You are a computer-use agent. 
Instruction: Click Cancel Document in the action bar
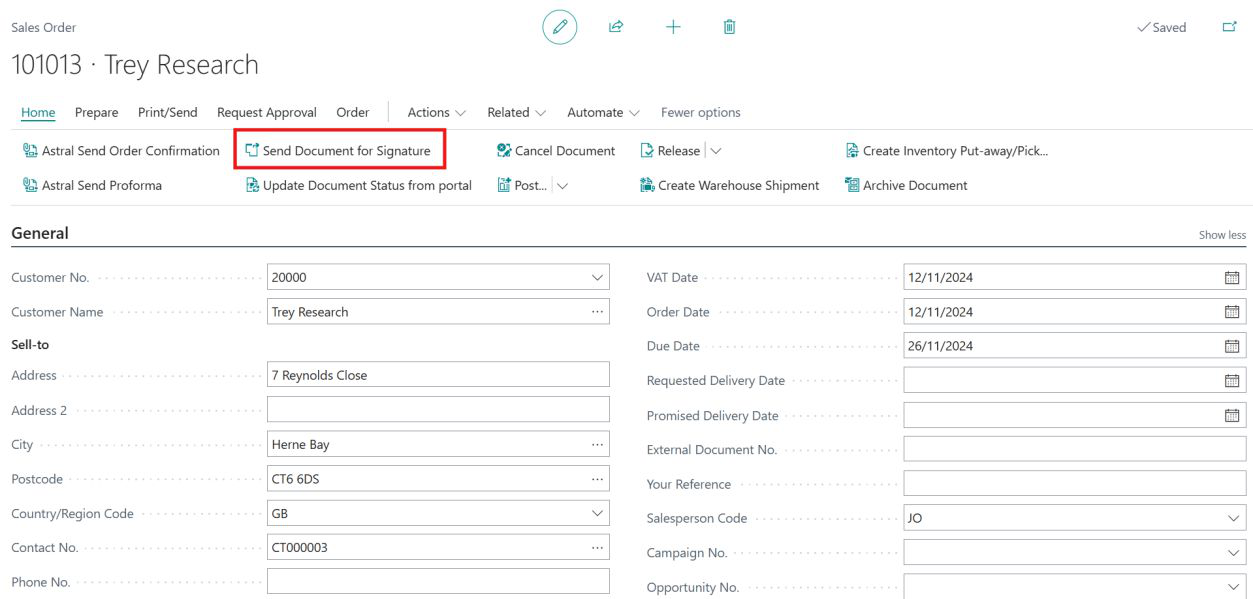coord(557,150)
